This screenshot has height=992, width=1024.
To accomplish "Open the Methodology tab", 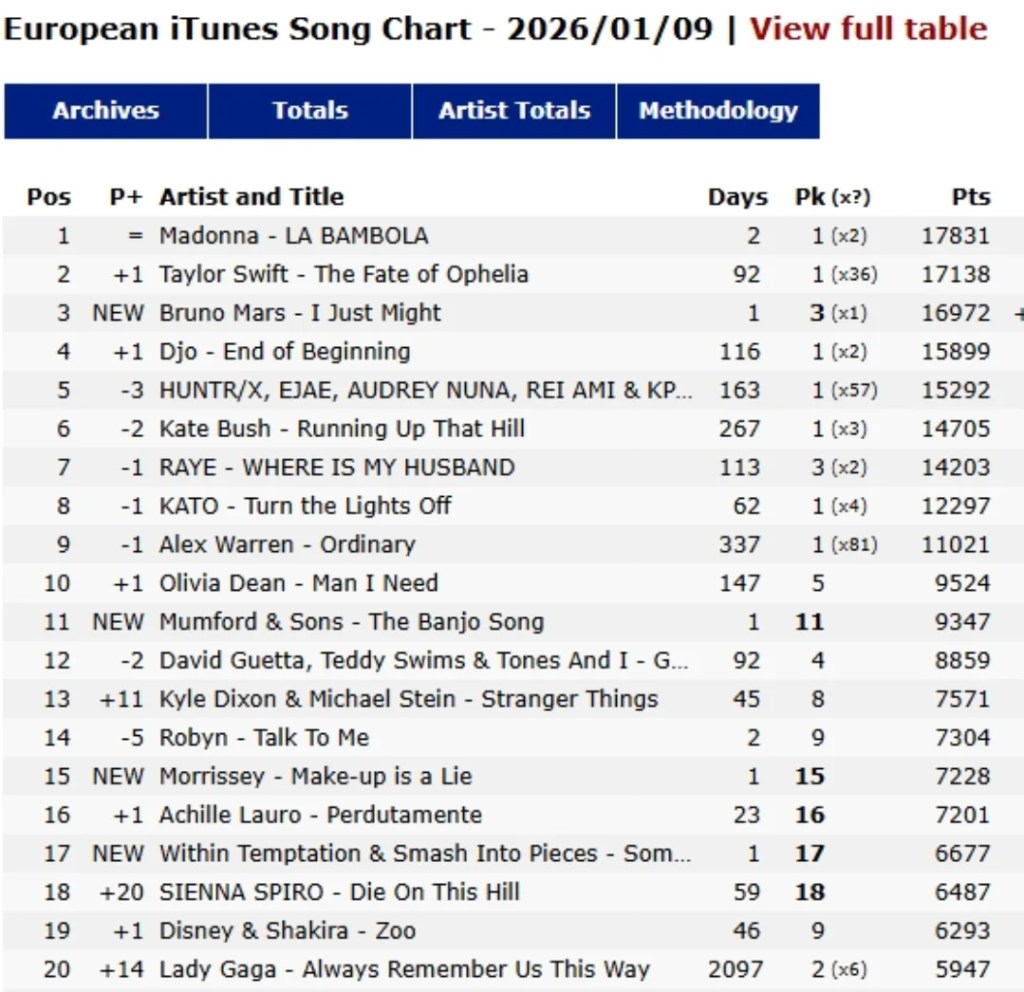I will [x=718, y=111].
